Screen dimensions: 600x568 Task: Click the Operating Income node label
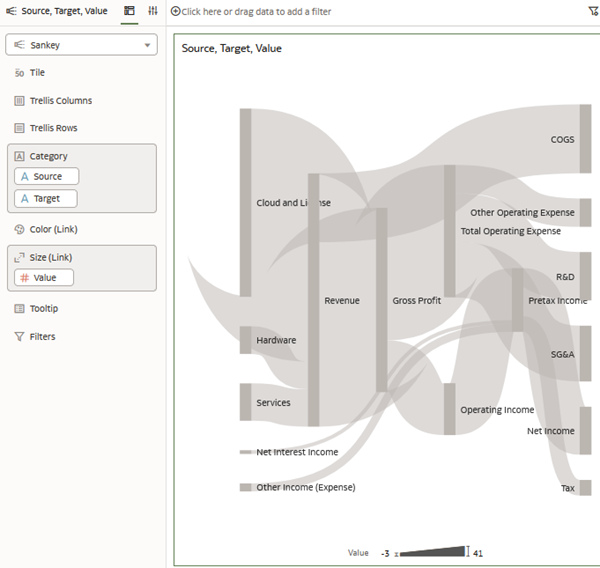click(x=497, y=410)
